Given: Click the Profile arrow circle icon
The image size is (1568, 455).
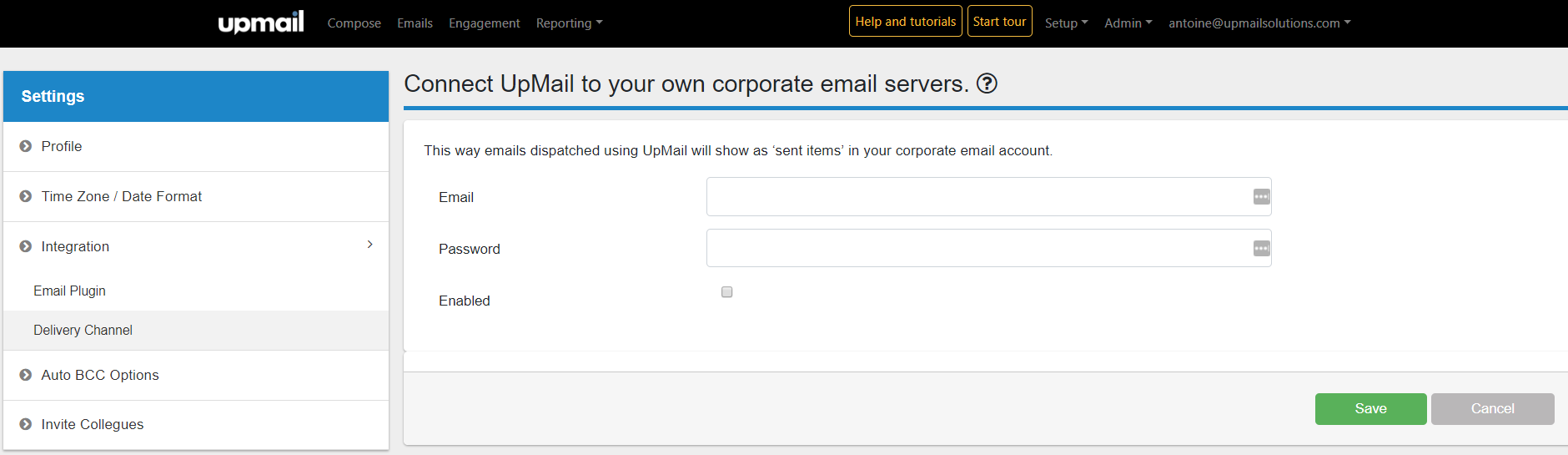Looking at the screenshot, I should 26,146.
